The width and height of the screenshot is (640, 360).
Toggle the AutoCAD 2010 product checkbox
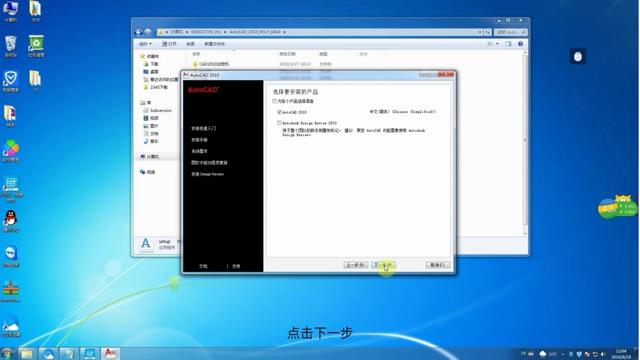(x=280, y=112)
